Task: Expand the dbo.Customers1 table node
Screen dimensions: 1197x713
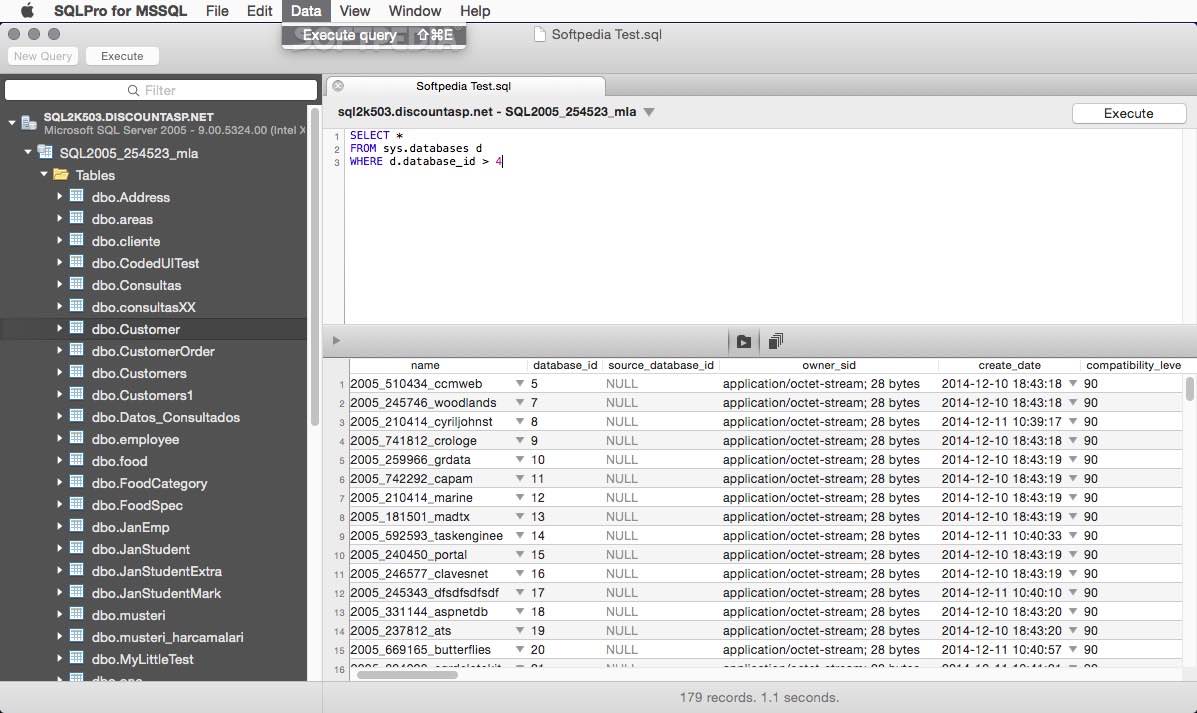Action: point(60,395)
